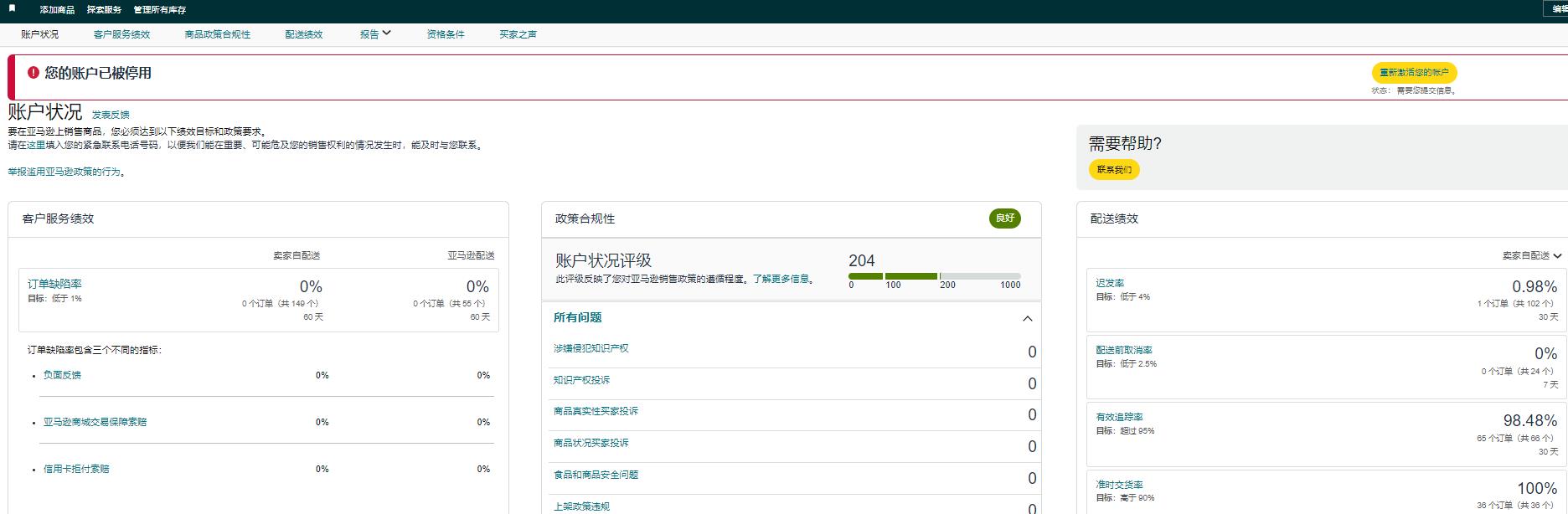Open 知识产权投诉 issue link
Viewport: 1568px width, 514px height.
coord(581,380)
